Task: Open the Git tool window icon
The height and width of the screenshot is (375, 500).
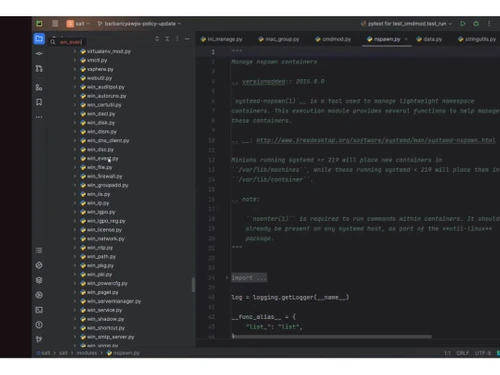Action: [39, 339]
